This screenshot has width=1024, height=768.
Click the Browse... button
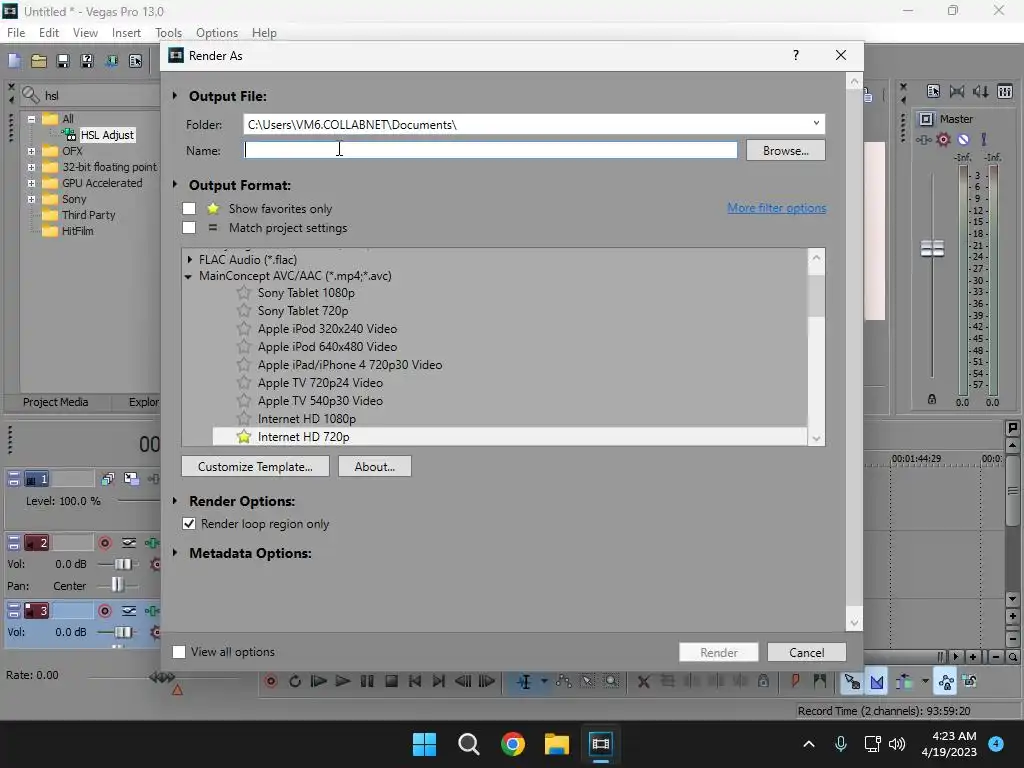(x=785, y=150)
